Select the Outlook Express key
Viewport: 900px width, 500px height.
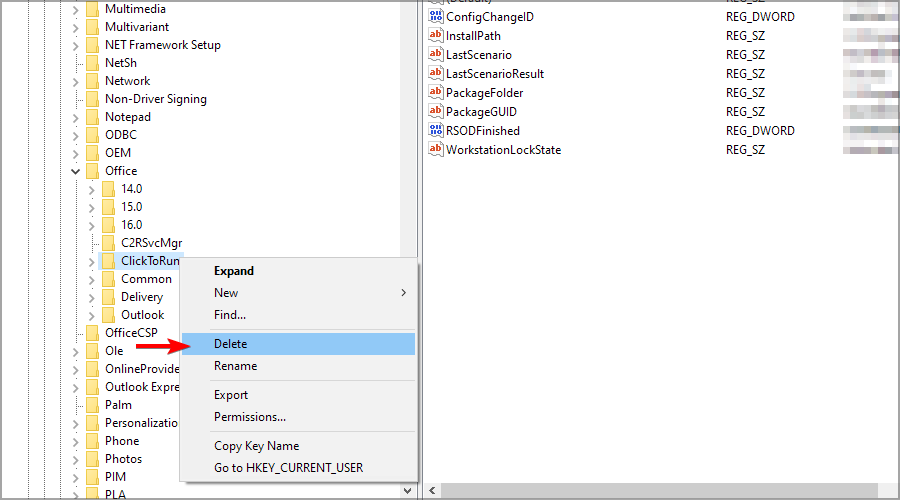point(142,387)
